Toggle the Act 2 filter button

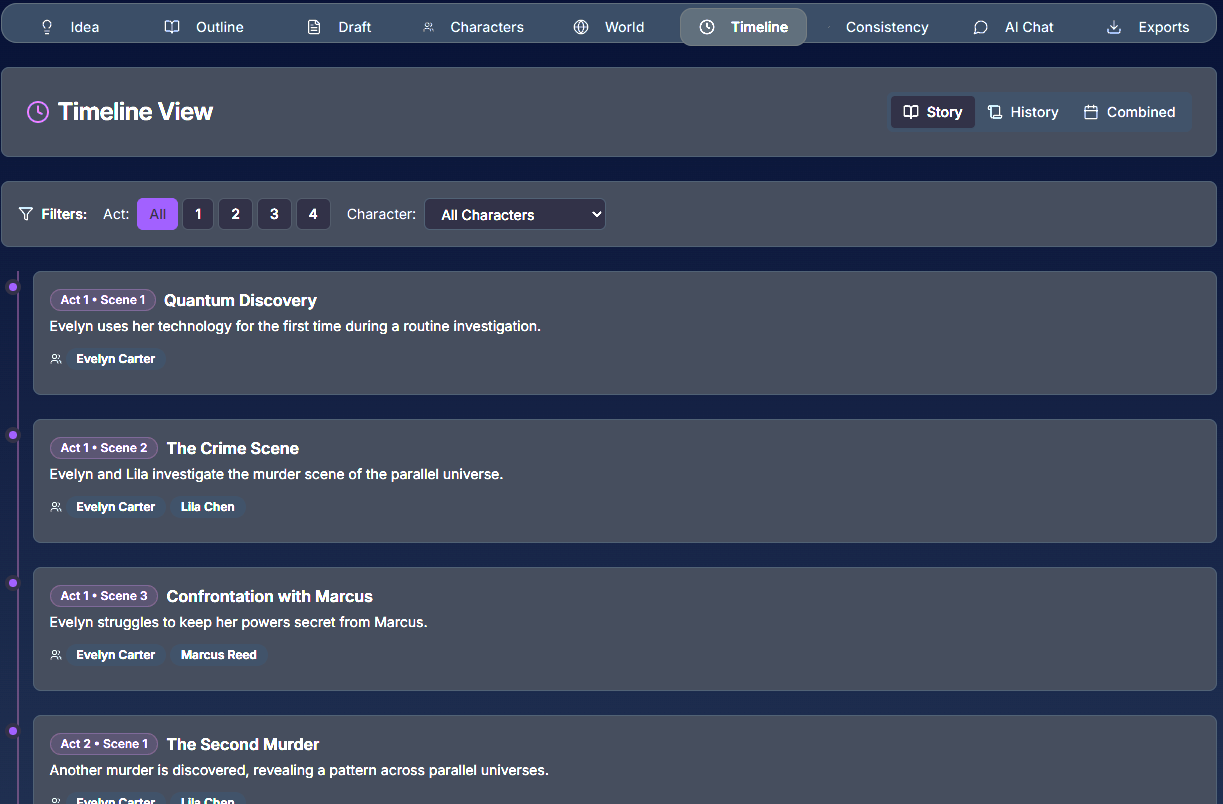tap(235, 213)
